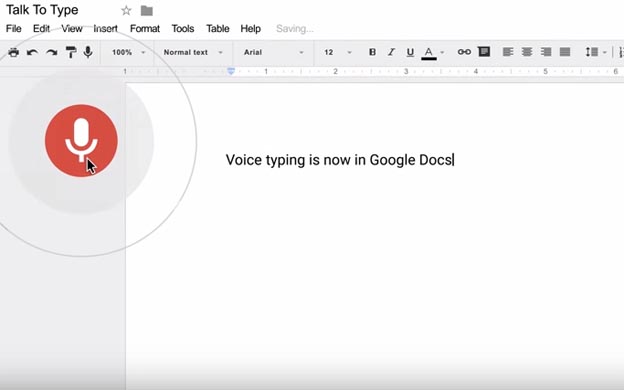Click the small microphone toolbar icon

point(88,52)
